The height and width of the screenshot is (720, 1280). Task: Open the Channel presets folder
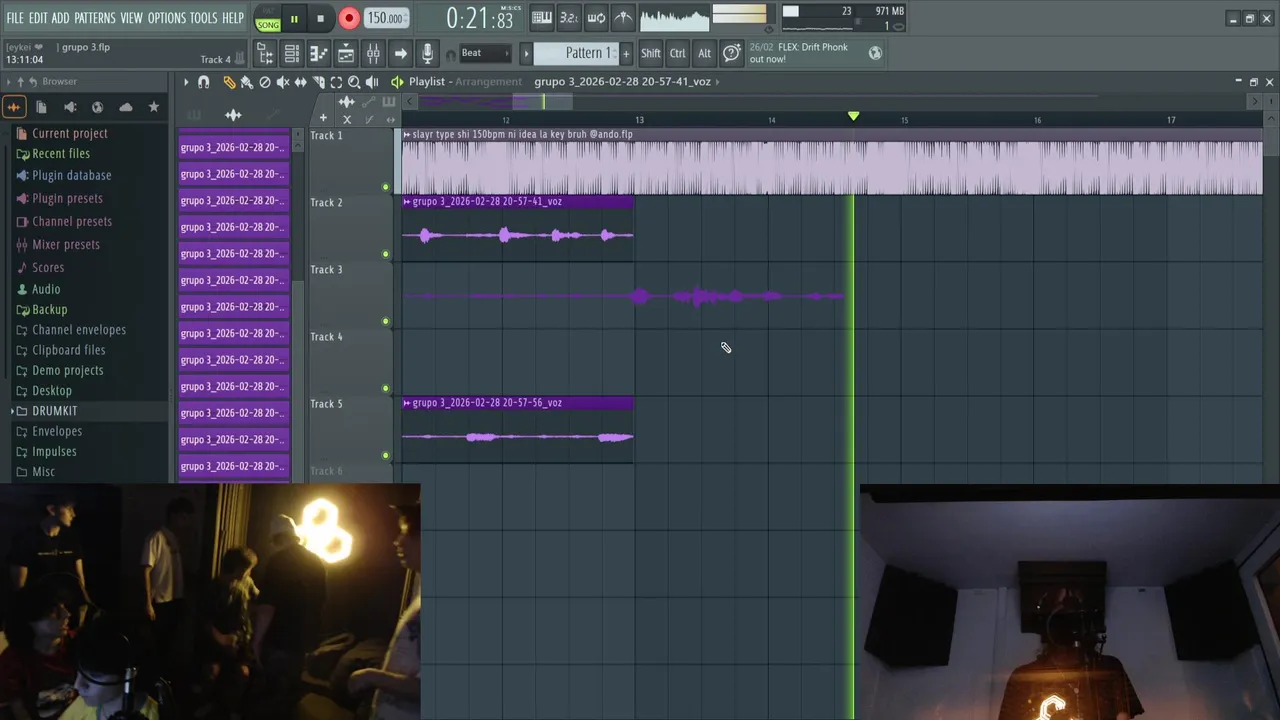(63, 221)
